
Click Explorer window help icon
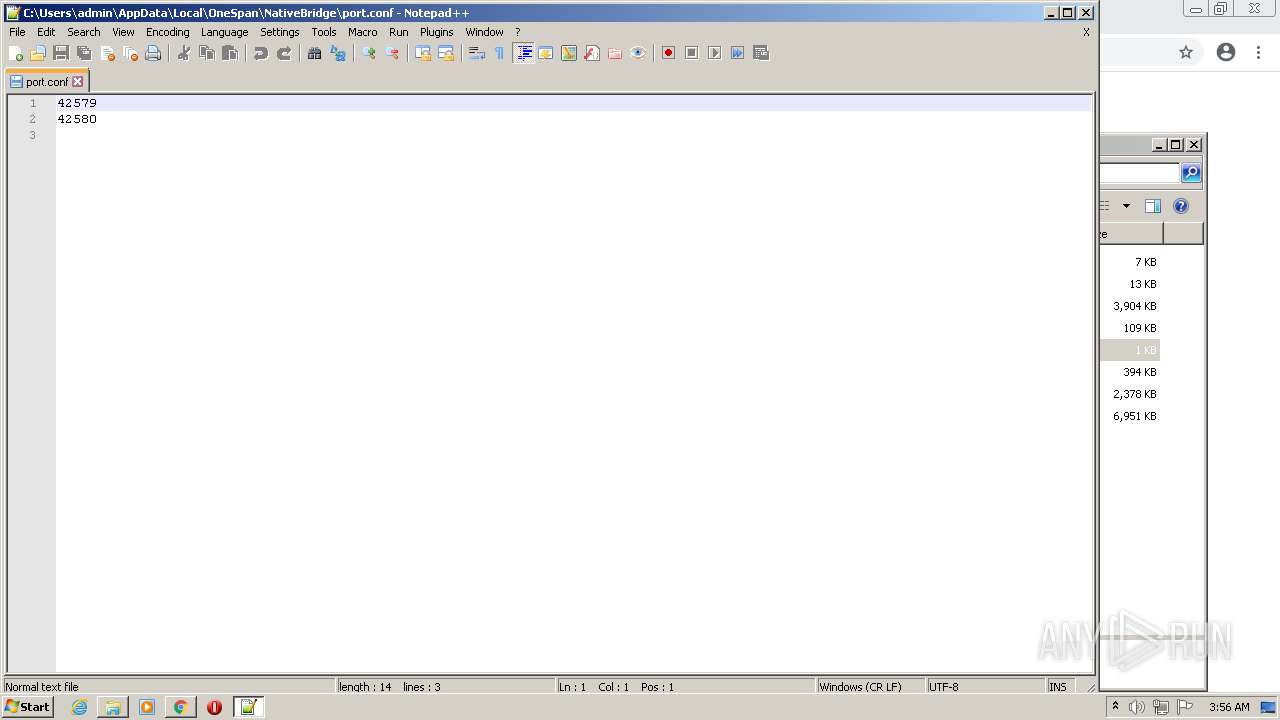tap(1181, 206)
